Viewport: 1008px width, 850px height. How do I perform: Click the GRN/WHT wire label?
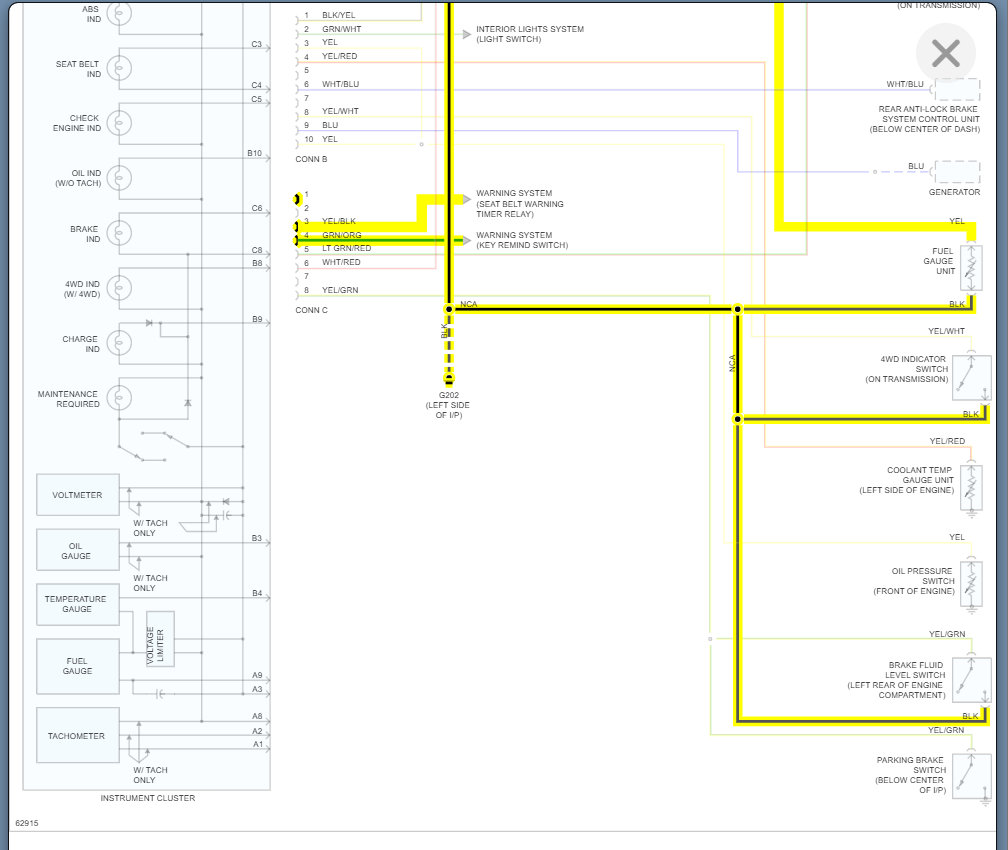click(341, 29)
